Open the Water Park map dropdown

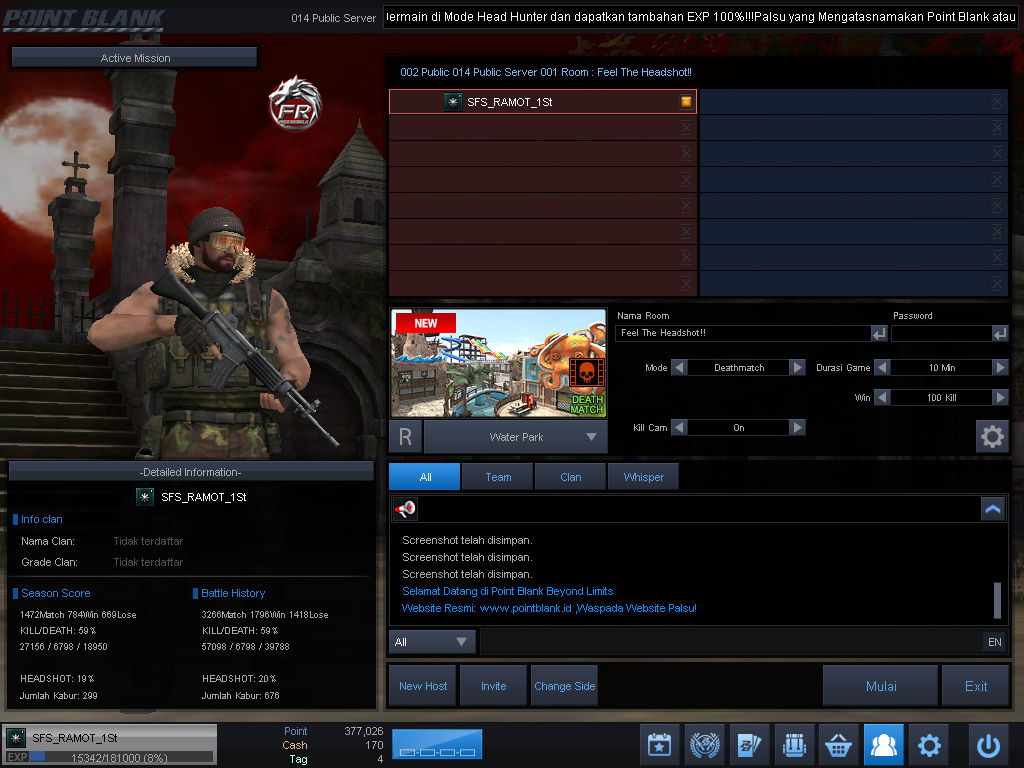[516, 437]
